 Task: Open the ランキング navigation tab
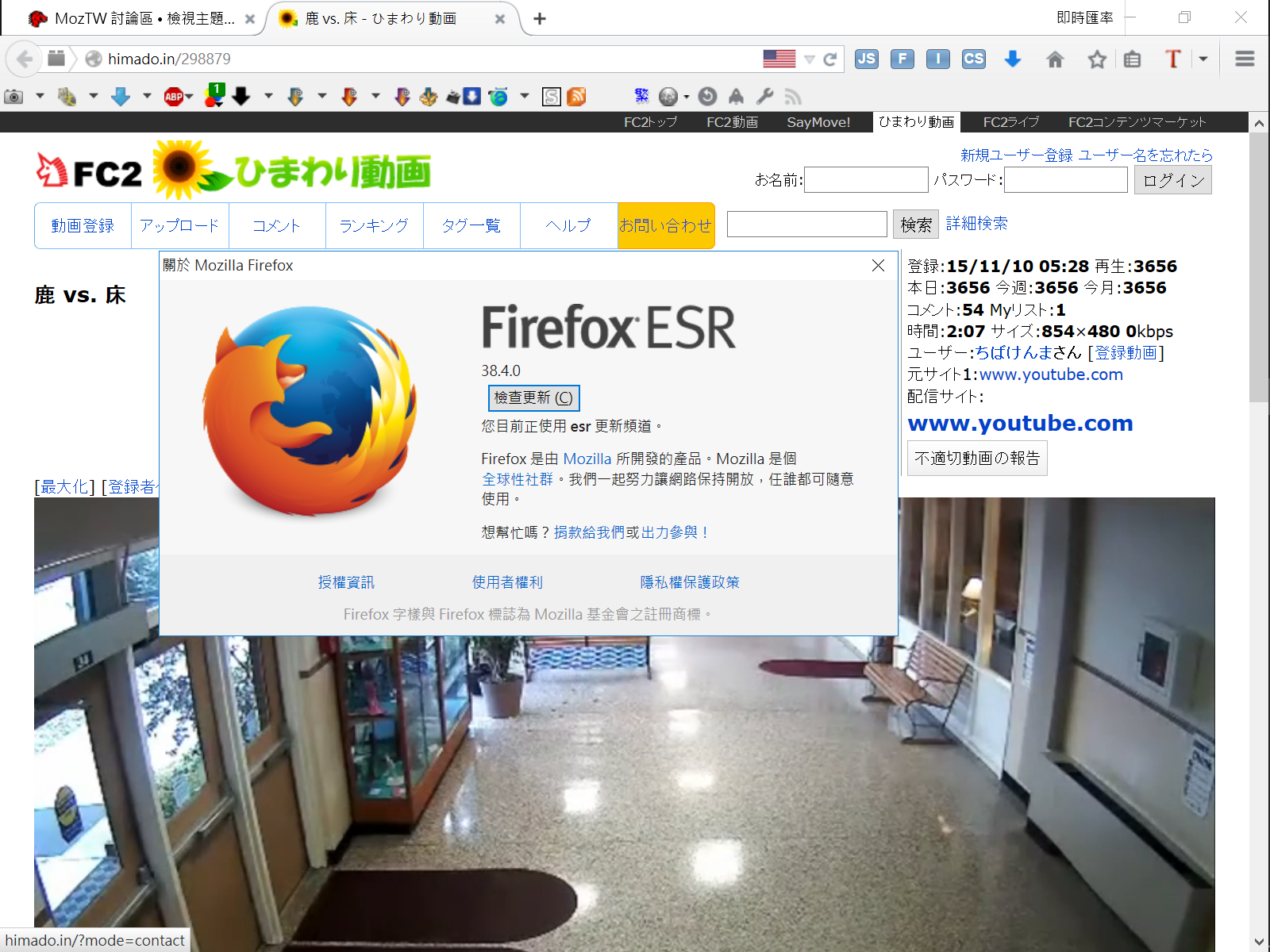(x=374, y=226)
